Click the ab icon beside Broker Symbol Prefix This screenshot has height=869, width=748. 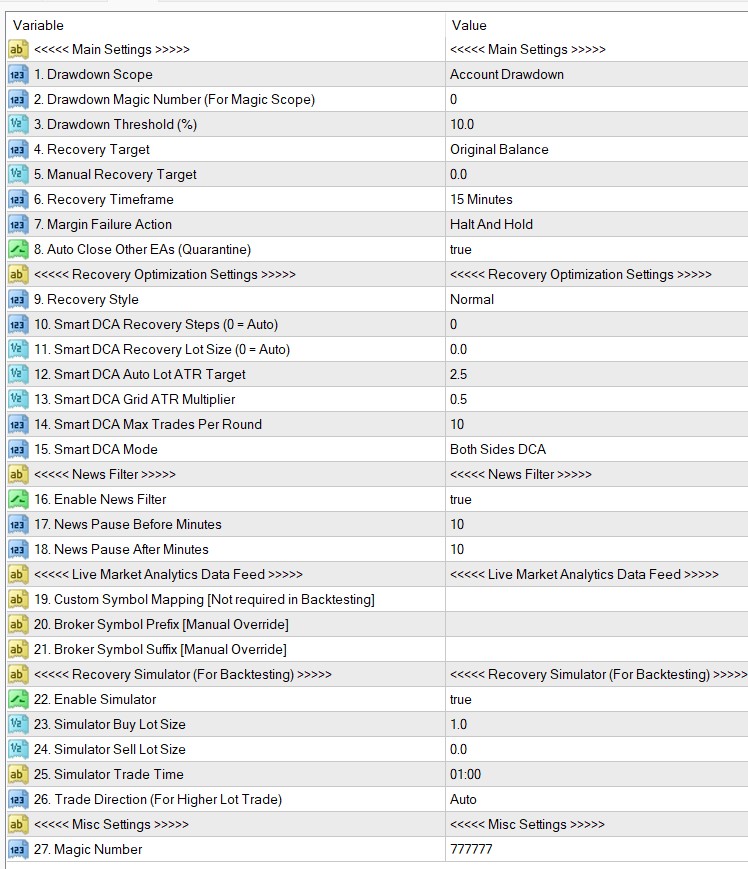click(x=18, y=625)
